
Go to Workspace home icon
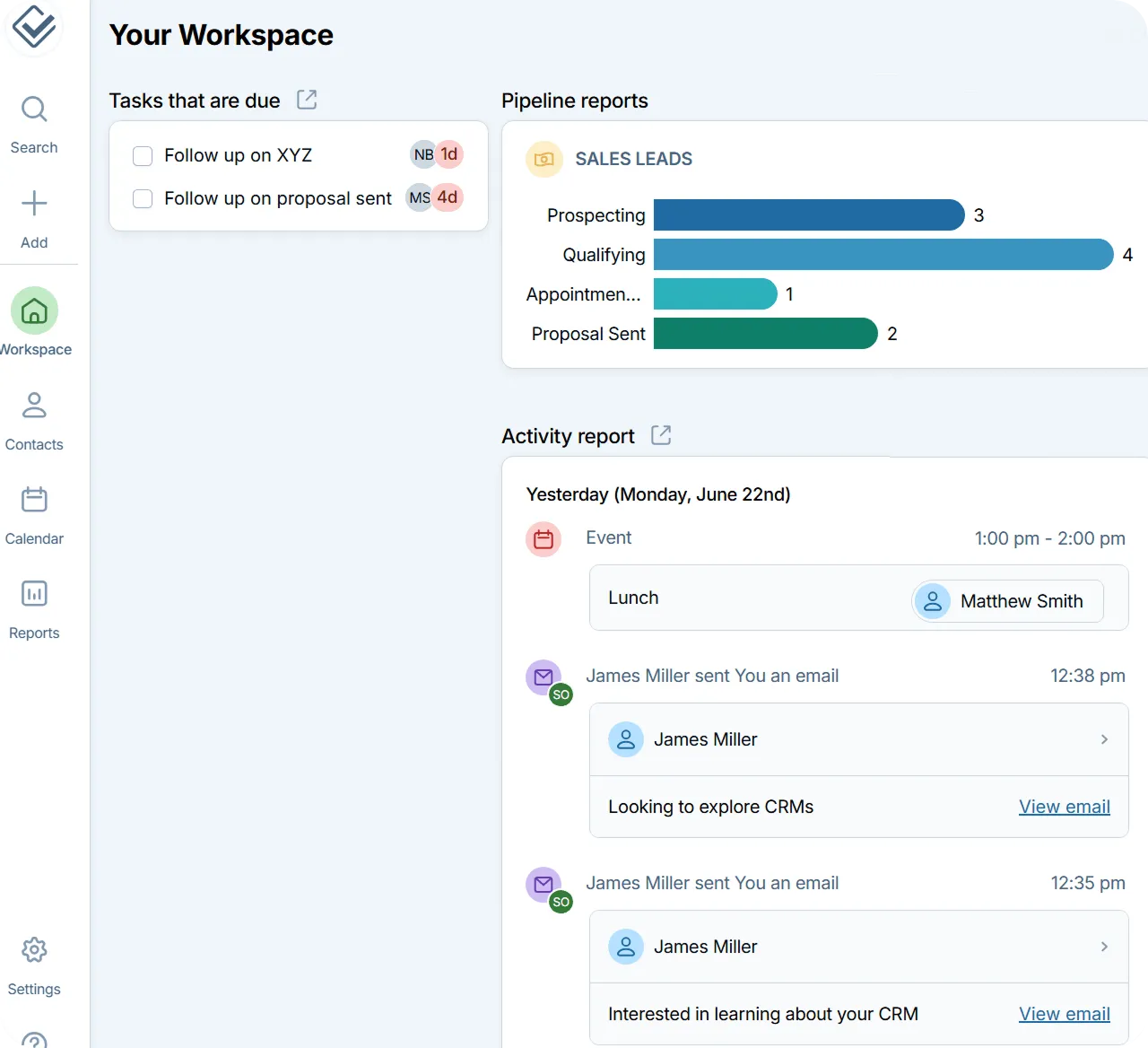[x=34, y=310]
